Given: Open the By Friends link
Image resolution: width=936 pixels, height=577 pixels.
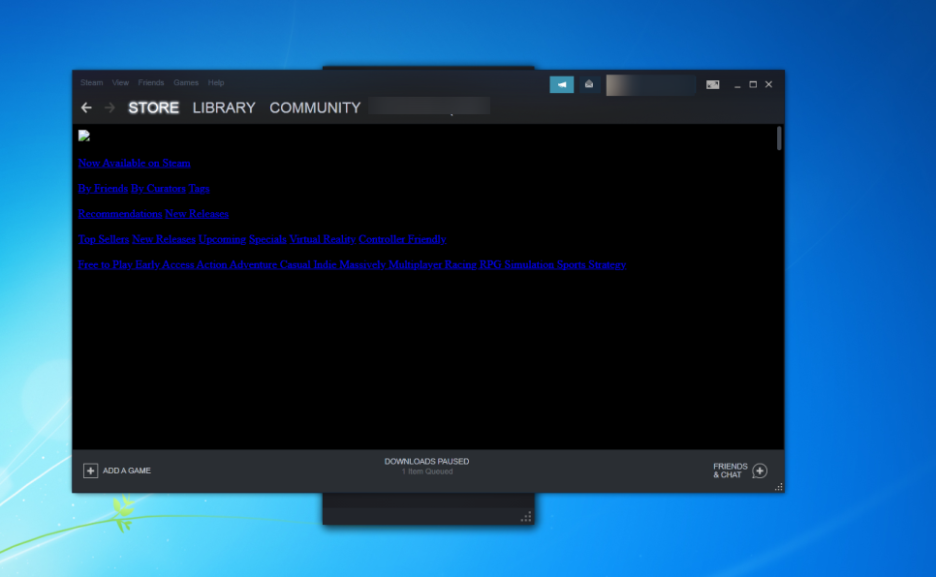Looking at the screenshot, I should pyautogui.click(x=103, y=189).
